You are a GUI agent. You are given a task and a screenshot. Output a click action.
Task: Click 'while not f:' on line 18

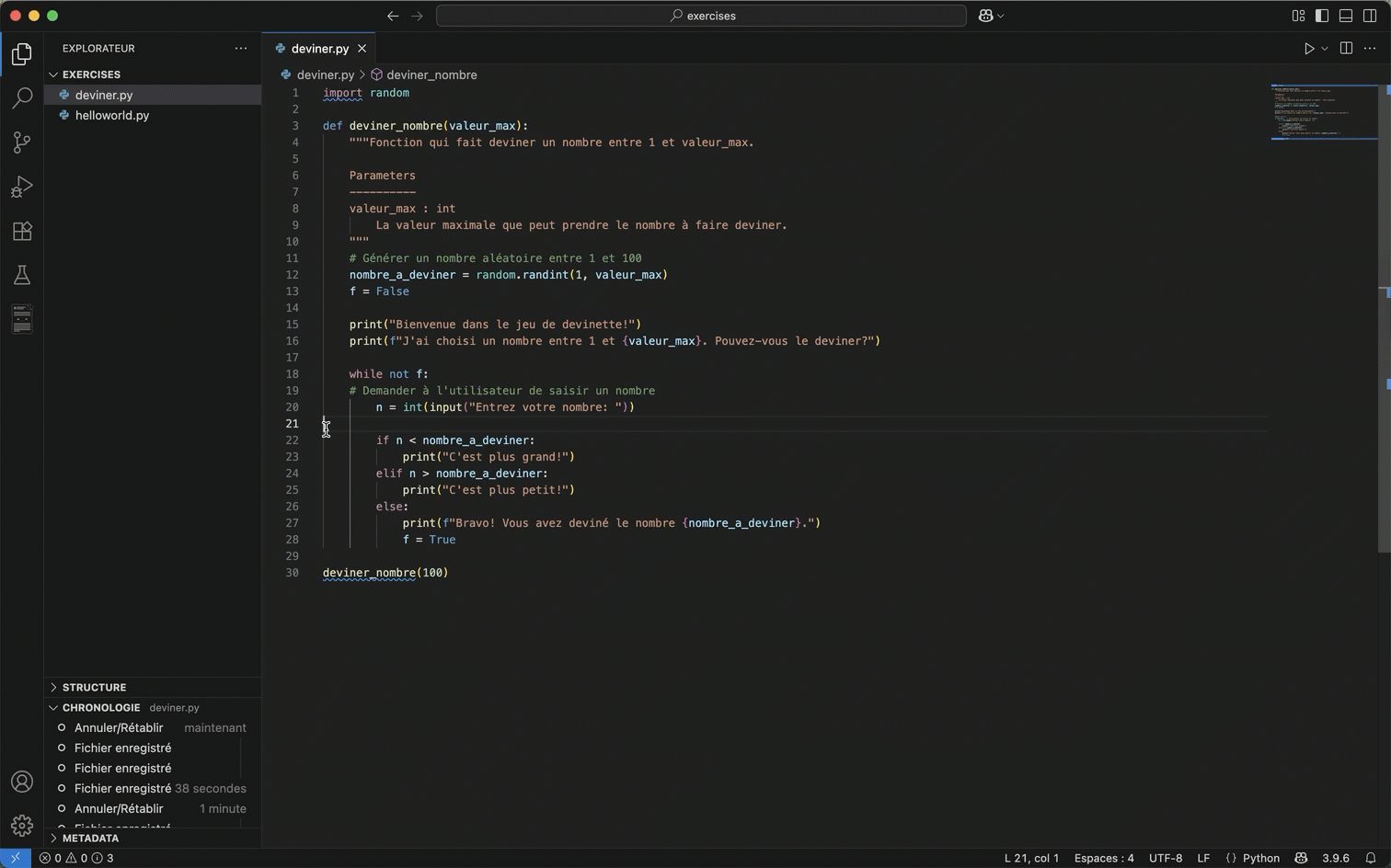tap(389, 374)
